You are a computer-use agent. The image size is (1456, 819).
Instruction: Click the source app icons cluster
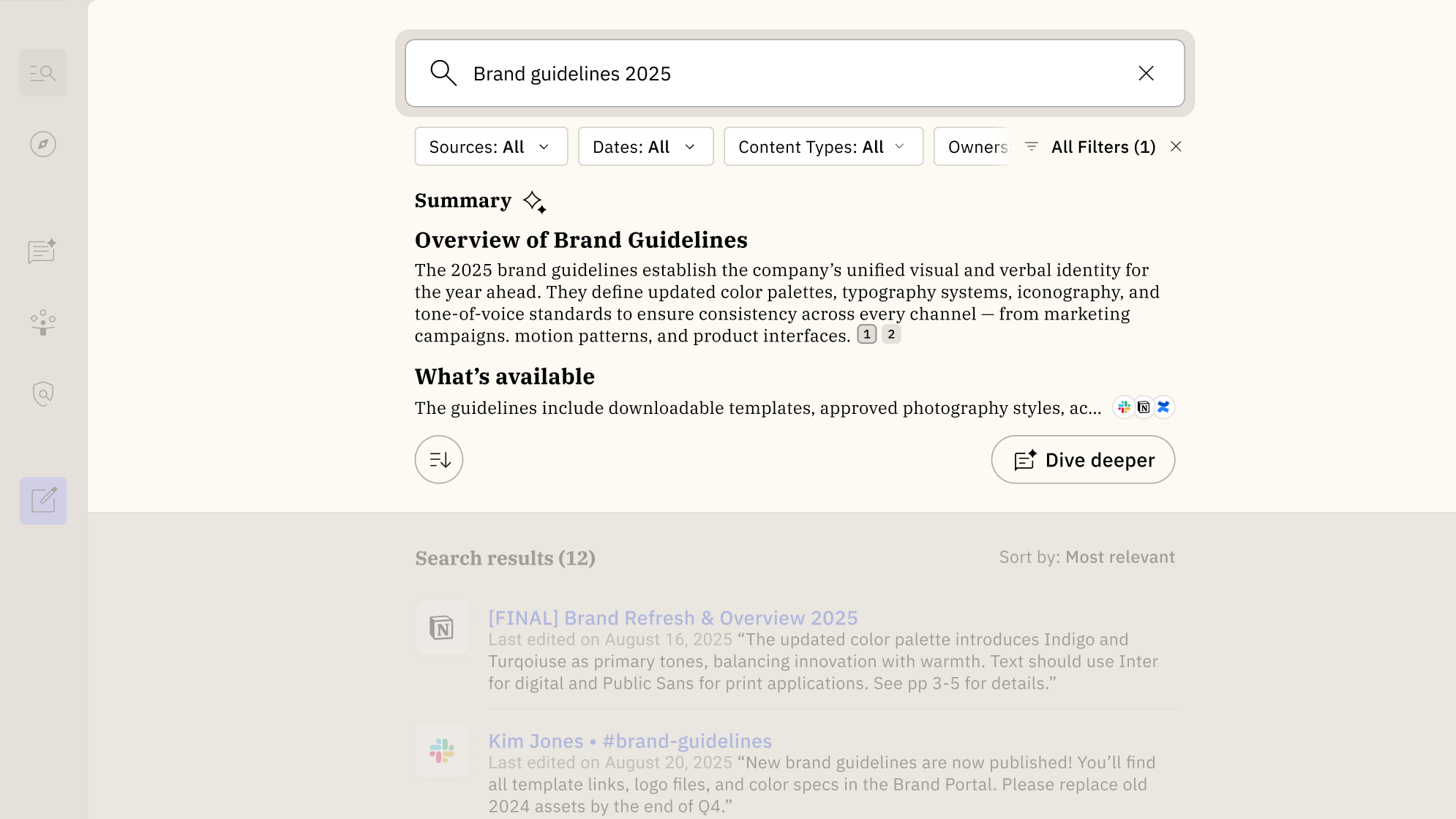[x=1144, y=407]
